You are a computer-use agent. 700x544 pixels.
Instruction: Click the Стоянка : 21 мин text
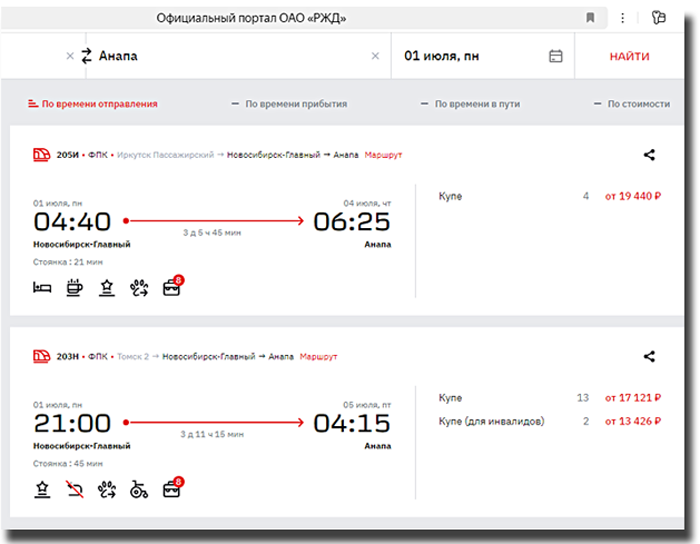click(x=68, y=262)
